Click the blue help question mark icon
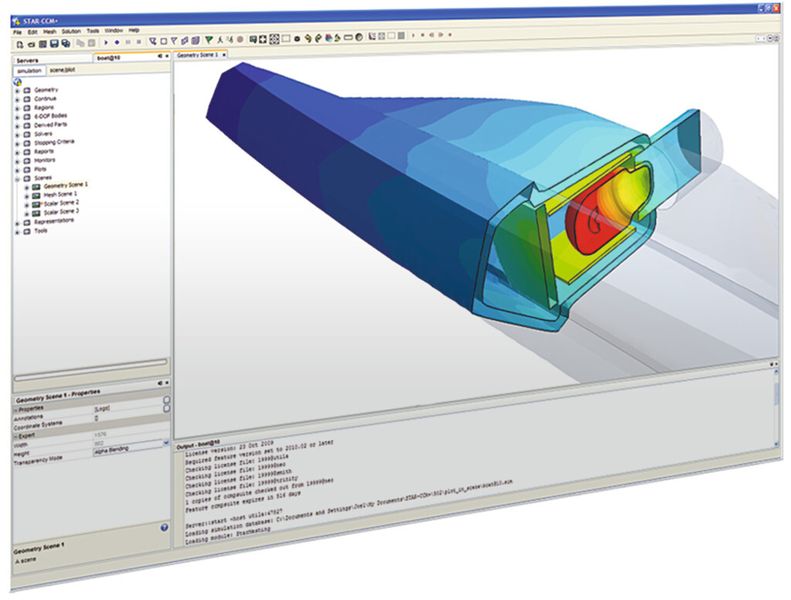The image size is (791, 600). pyautogui.click(x=164, y=528)
